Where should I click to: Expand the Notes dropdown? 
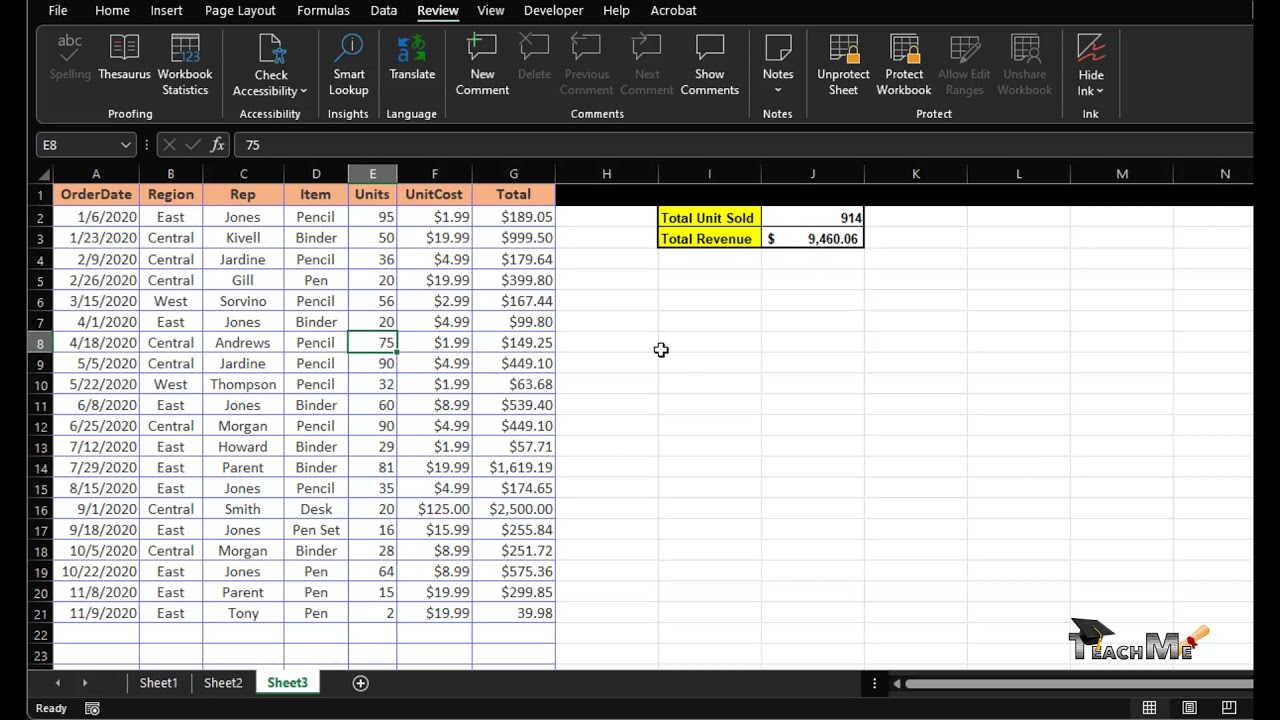pyautogui.click(x=778, y=90)
